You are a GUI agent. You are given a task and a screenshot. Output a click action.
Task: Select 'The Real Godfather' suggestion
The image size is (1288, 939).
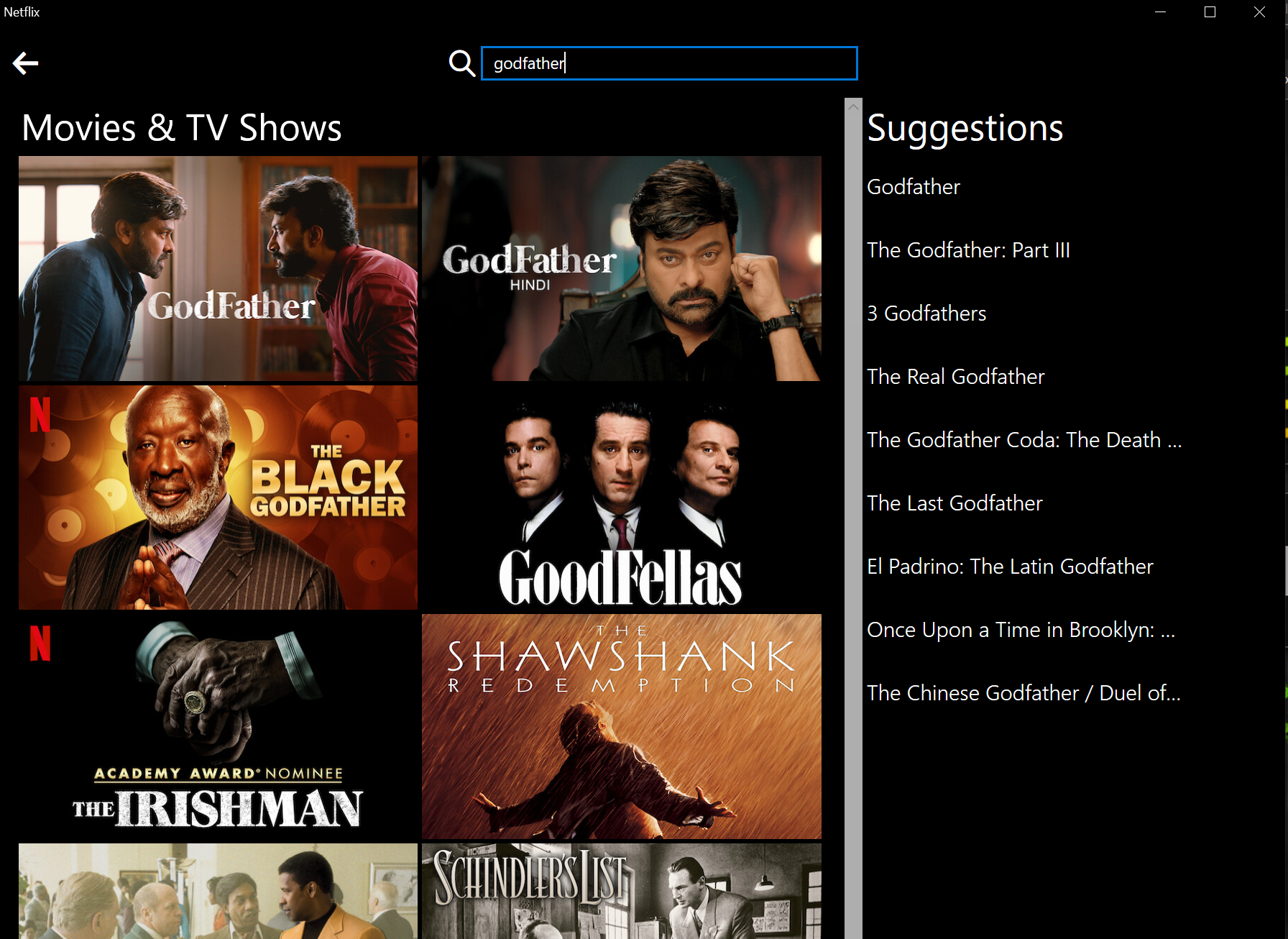[956, 377]
